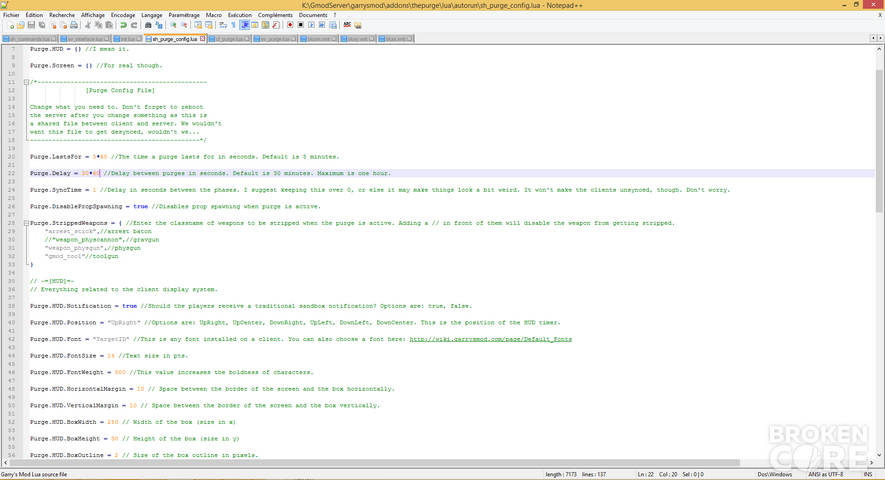Screen dimensions: 885x480
Task: Click the New file toolbar icon
Action: coord(10,25)
